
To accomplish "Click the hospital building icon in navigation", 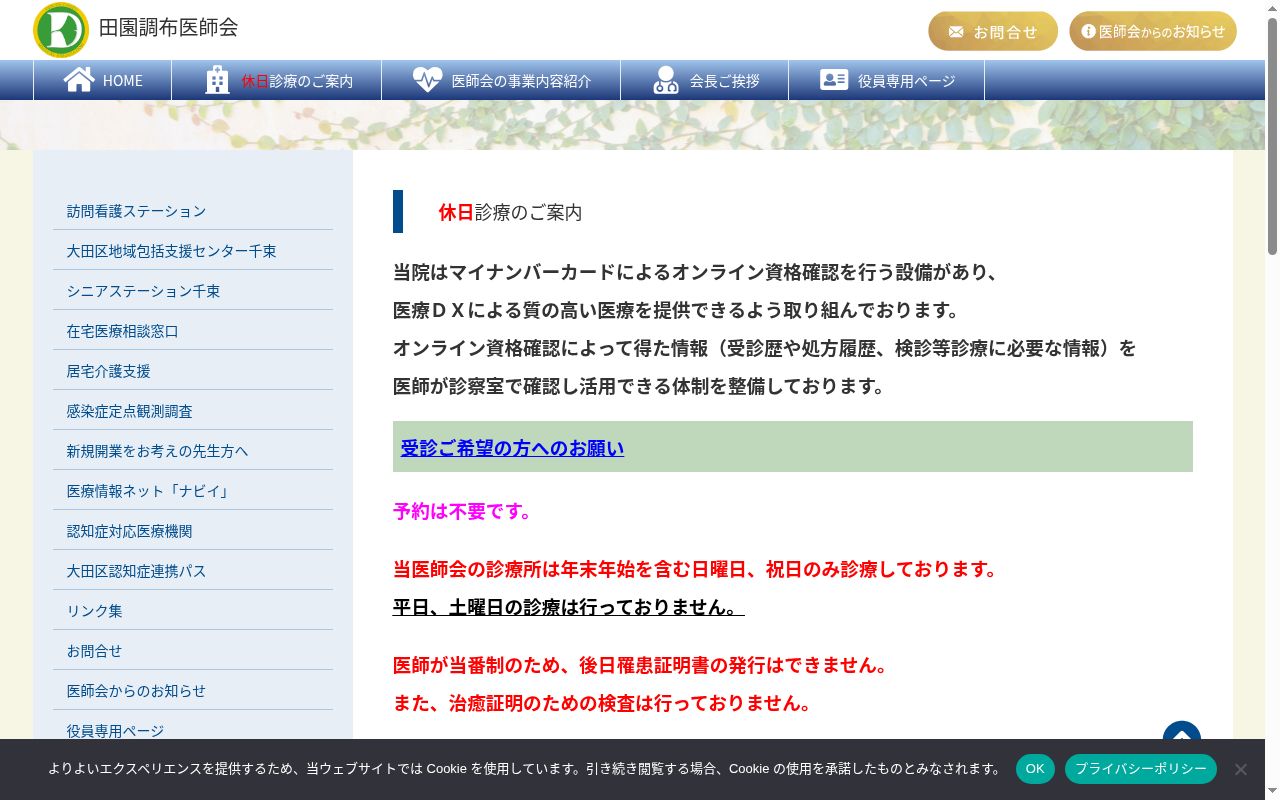I will click(217, 80).
